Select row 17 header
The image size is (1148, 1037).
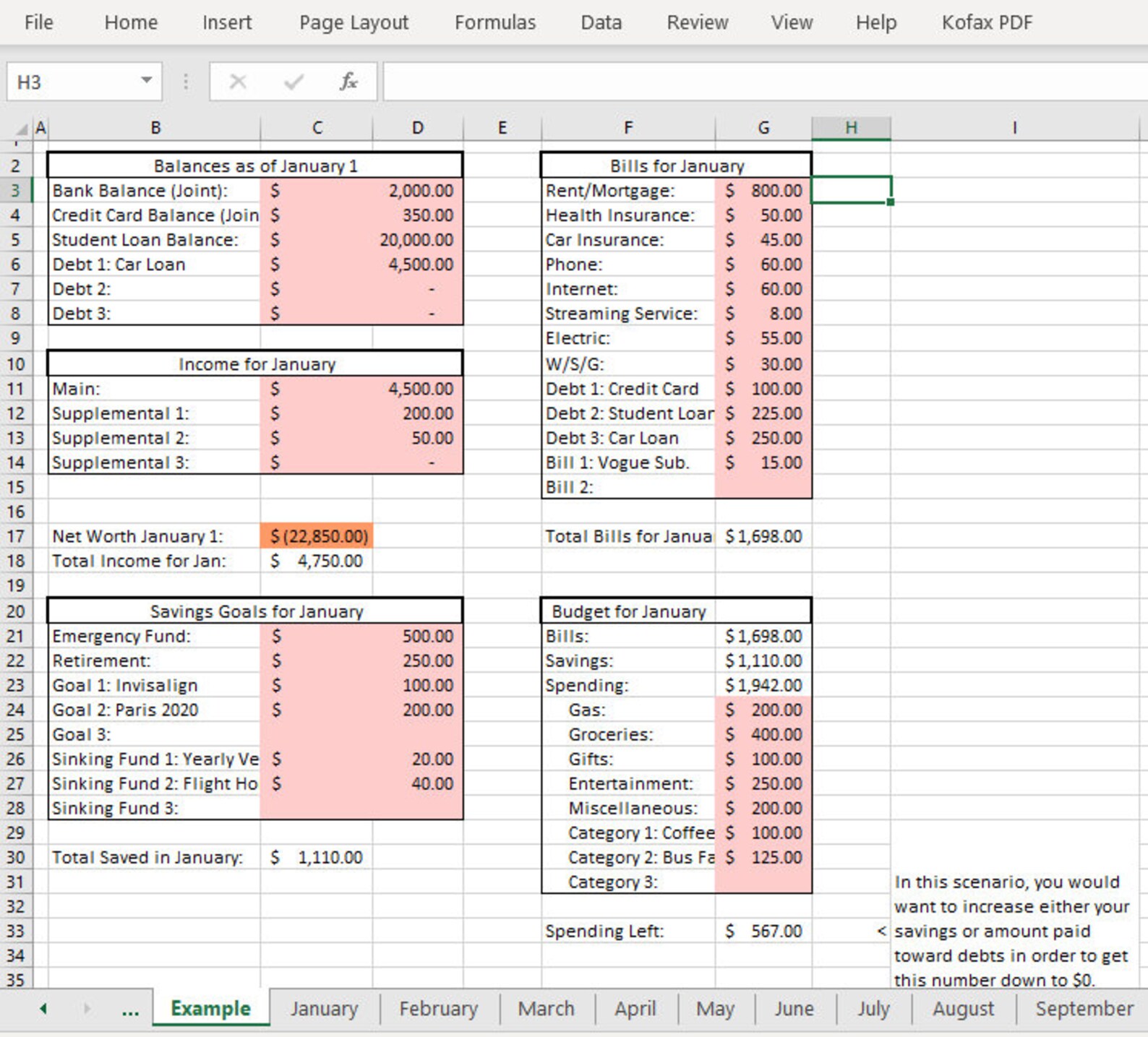[x=15, y=536]
